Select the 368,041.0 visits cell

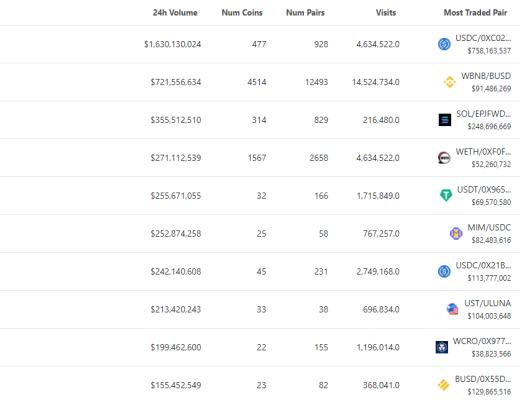pos(381,385)
